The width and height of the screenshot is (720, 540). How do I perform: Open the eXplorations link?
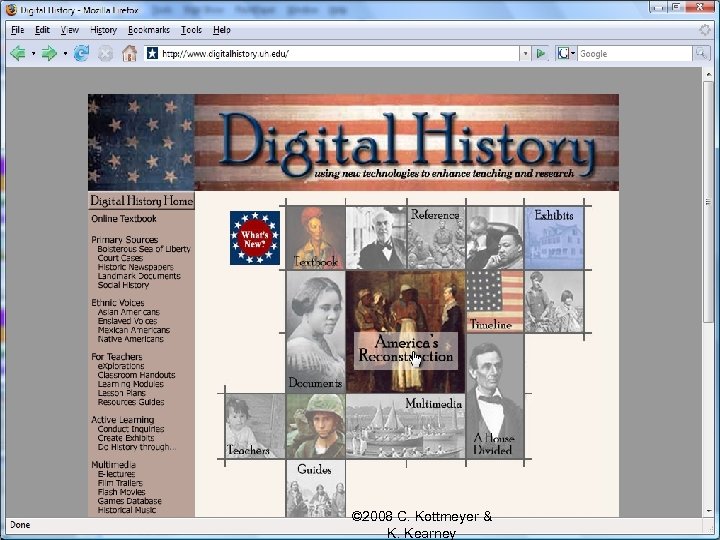coord(120,366)
